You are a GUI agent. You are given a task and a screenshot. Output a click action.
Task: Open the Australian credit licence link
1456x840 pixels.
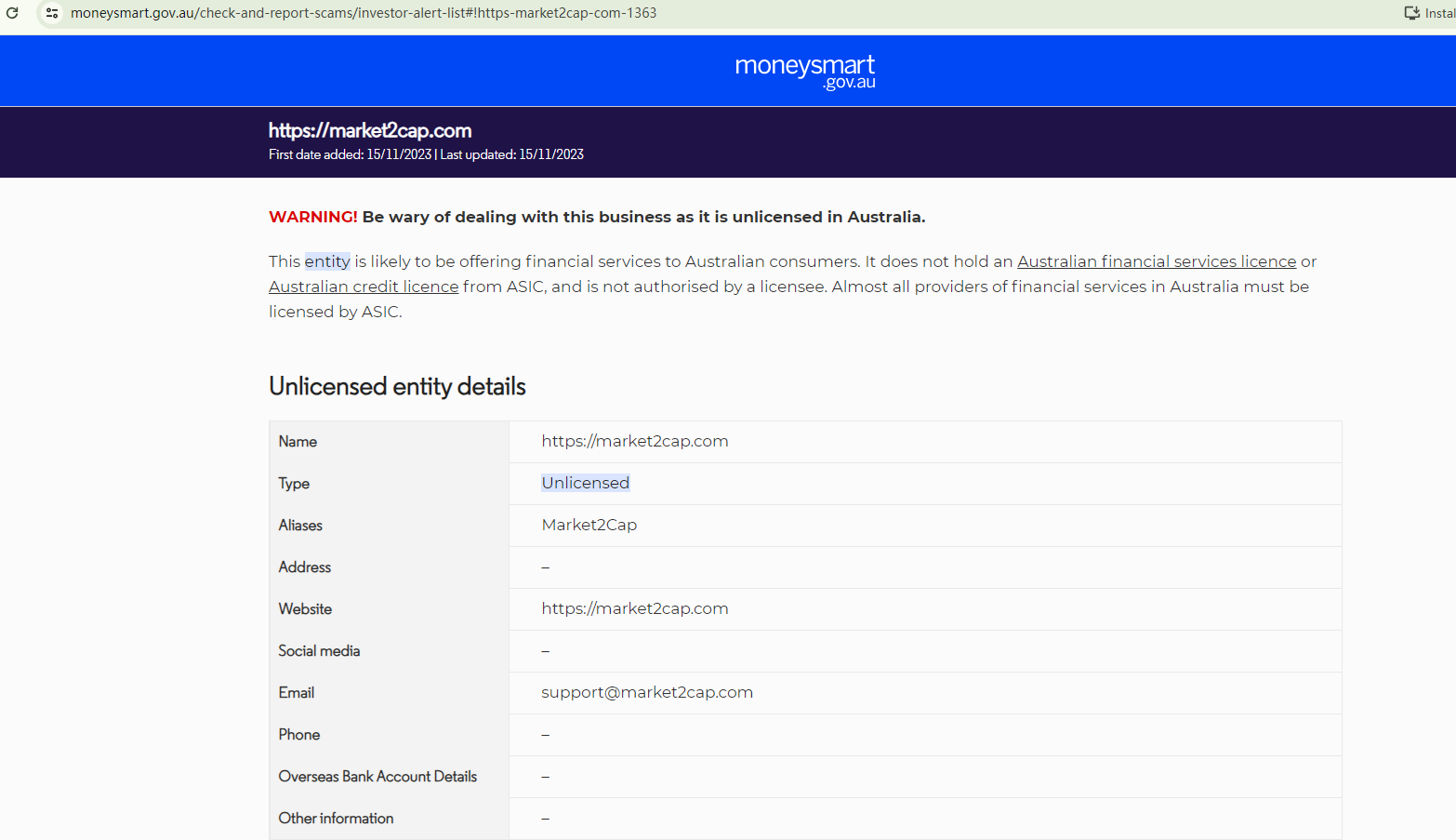364,287
